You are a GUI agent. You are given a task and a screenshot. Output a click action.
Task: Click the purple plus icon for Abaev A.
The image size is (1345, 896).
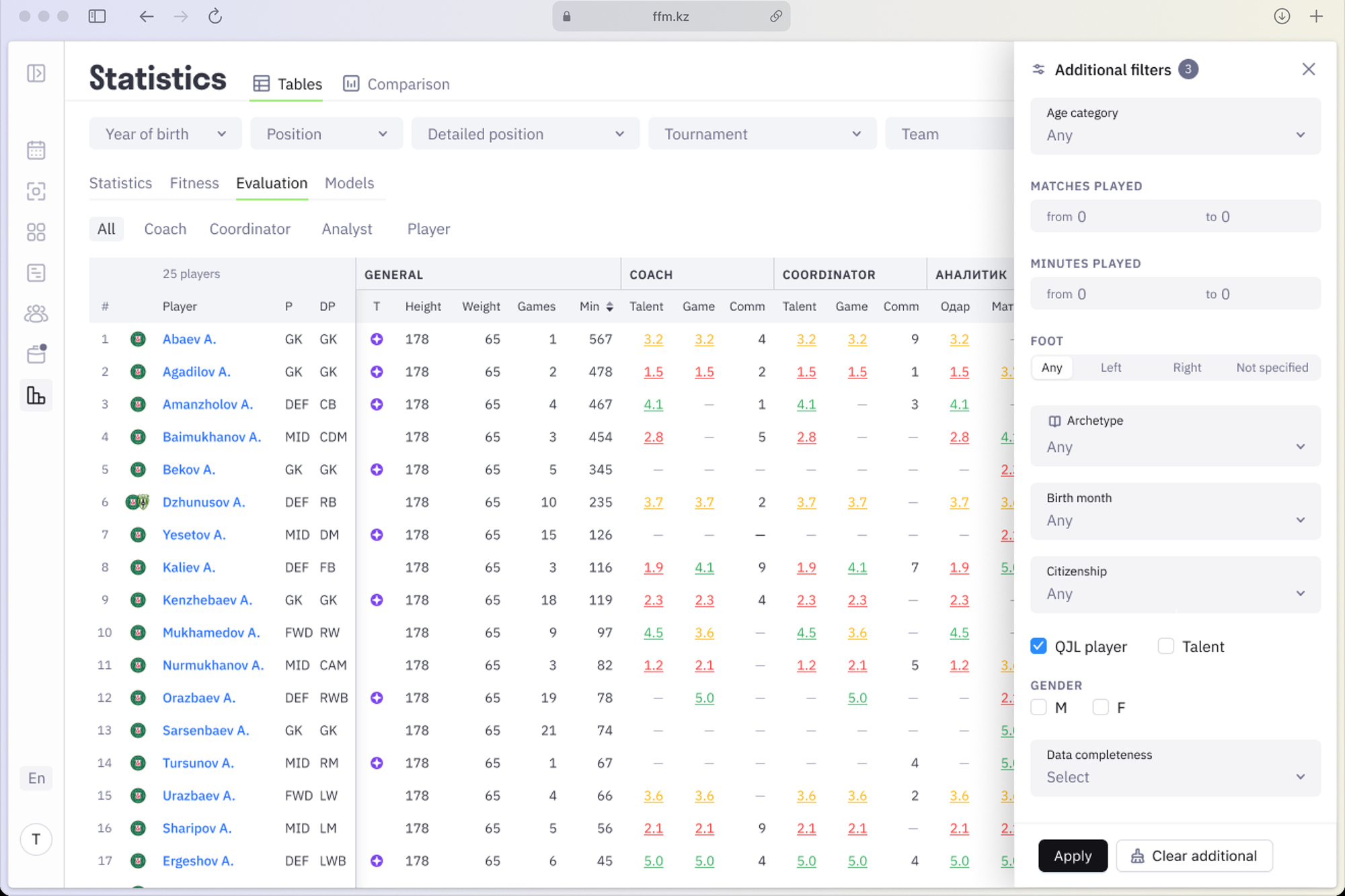tap(377, 339)
